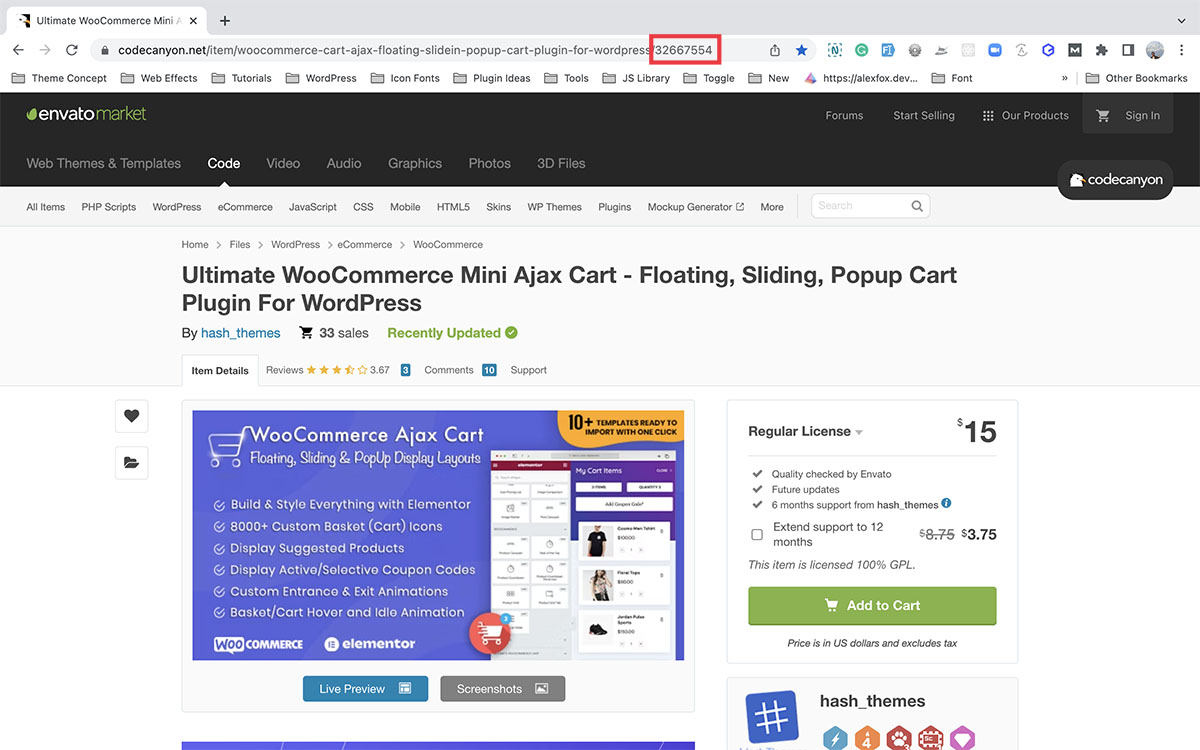The height and width of the screenshot is (750, 1200).
Task: Select Web Themes & Templates menu
Action: pos(104,163)
